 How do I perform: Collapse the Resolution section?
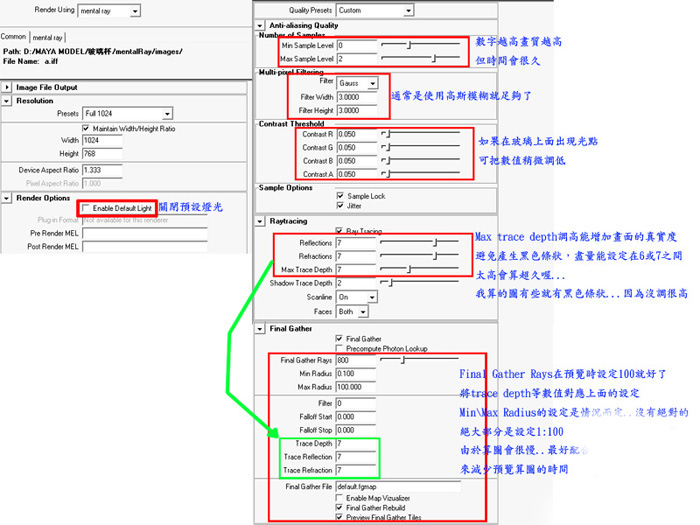pos(7,101)
